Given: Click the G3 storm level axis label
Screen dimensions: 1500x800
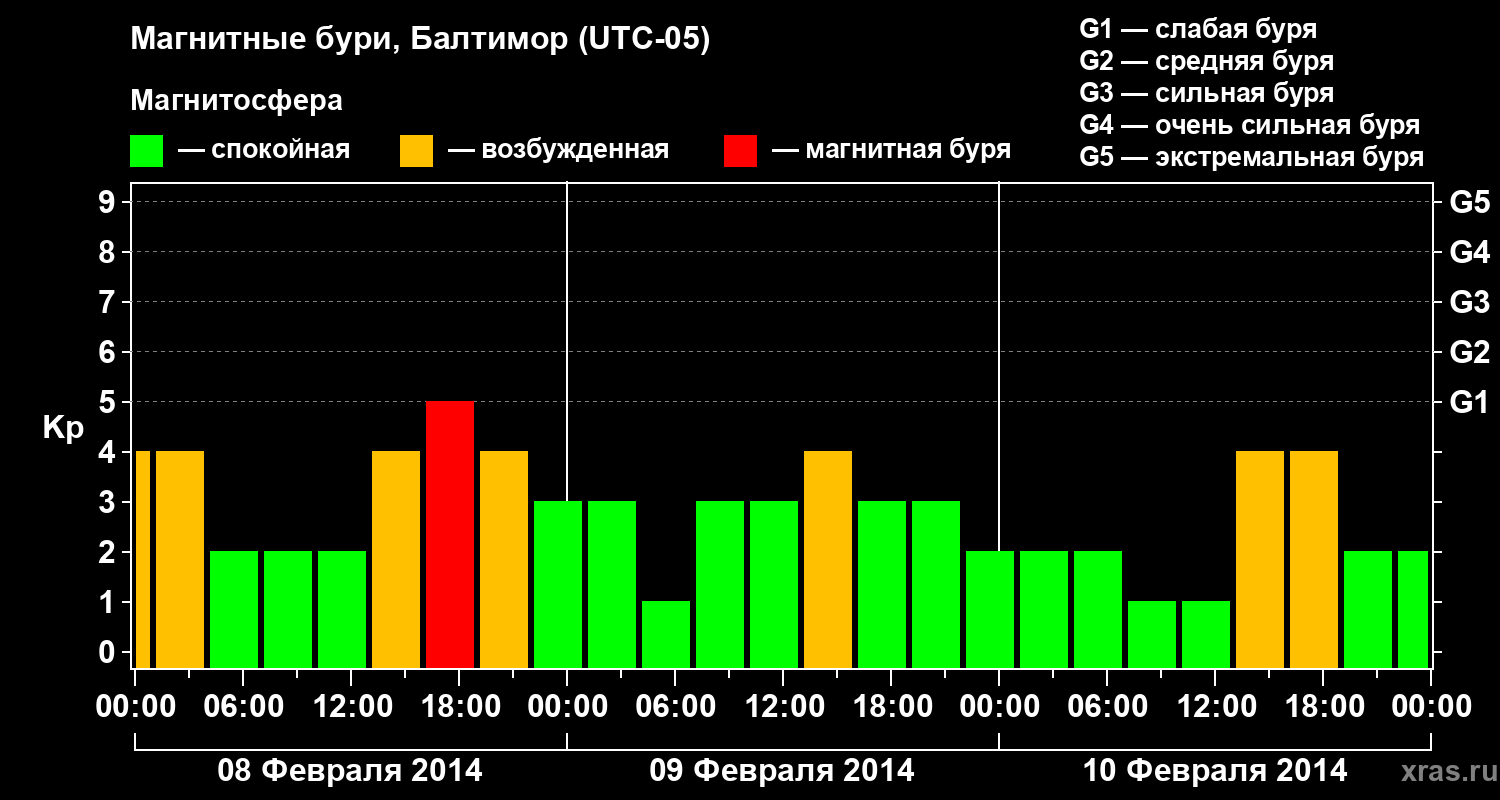Looking at the screenshot, I should coord(1469,302).
